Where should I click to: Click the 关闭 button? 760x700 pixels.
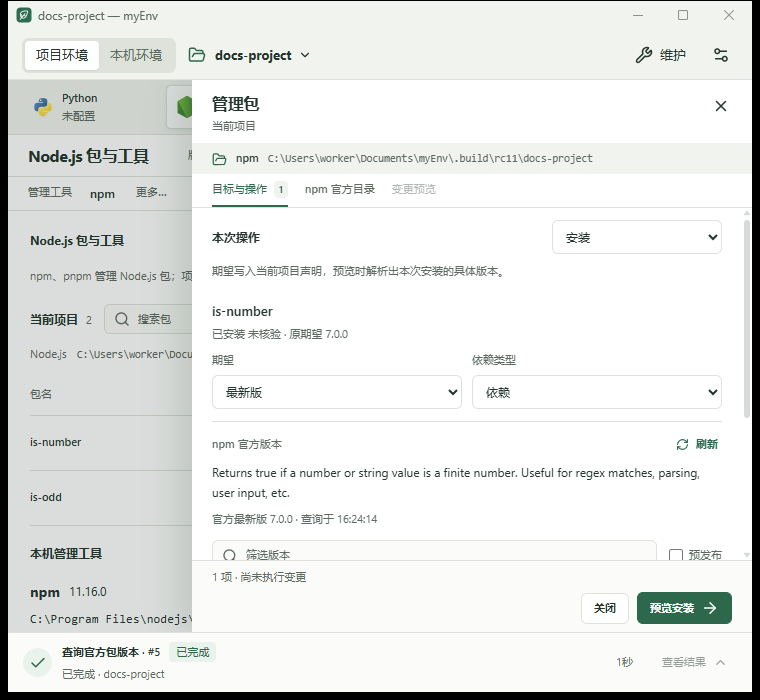tap(605, 608)
